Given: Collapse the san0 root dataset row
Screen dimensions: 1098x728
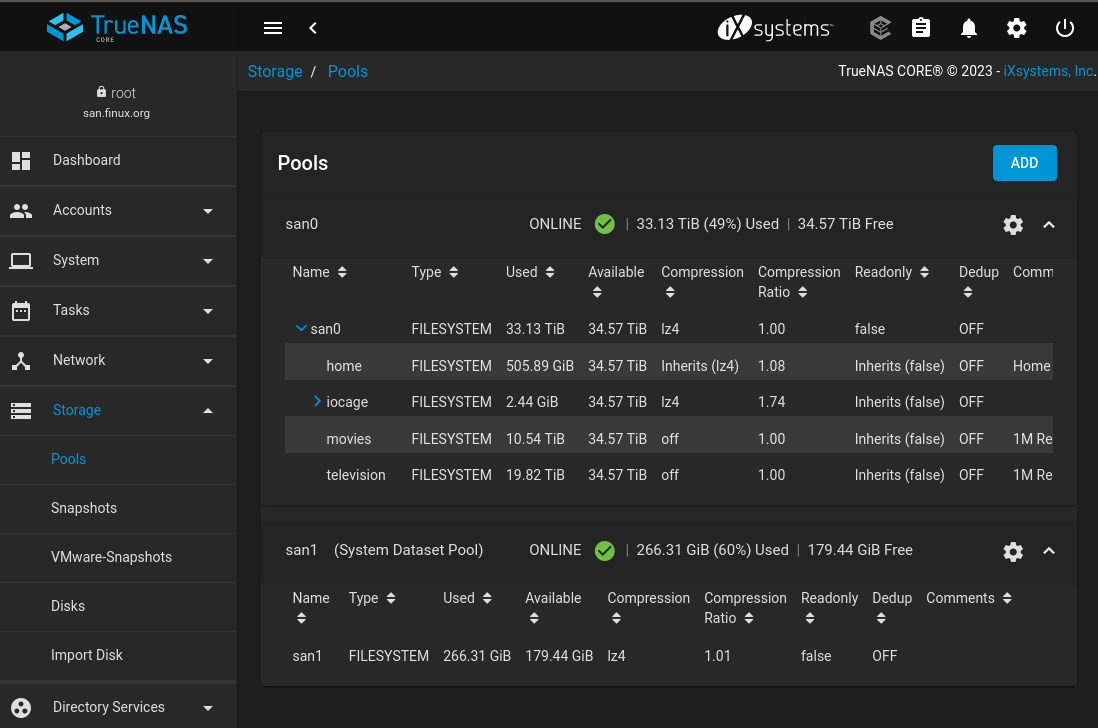Looking at the screenshot, I should (300, 328).
